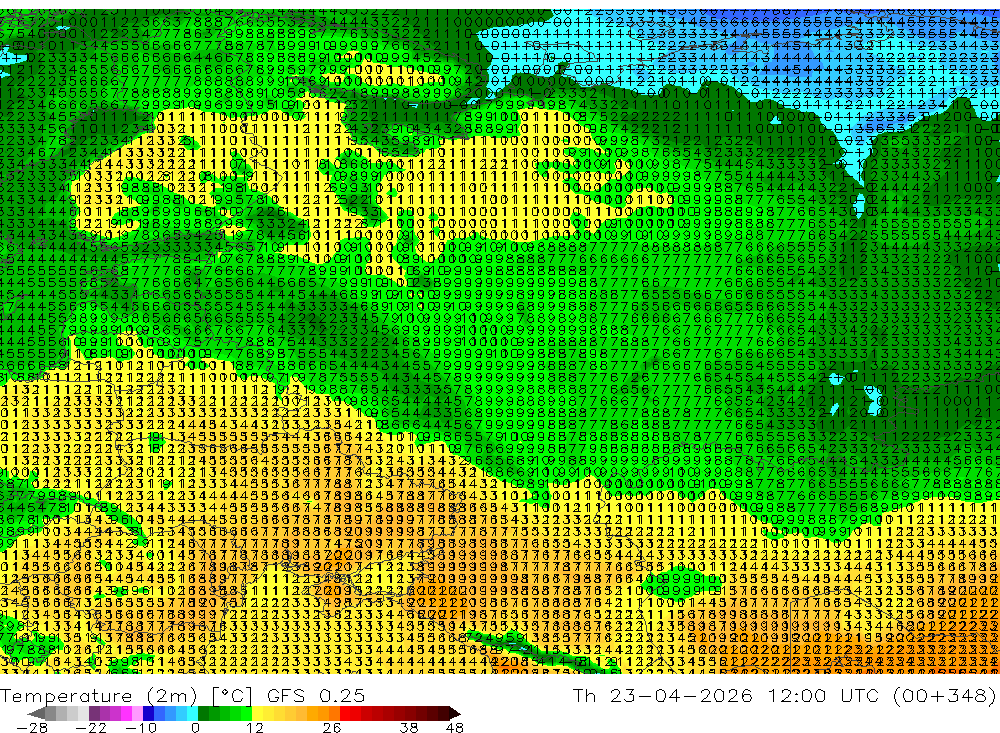Click the 'Temperature (2m) [°C]' title text
Screen dimensions: 1000x733
click(126, 695)
